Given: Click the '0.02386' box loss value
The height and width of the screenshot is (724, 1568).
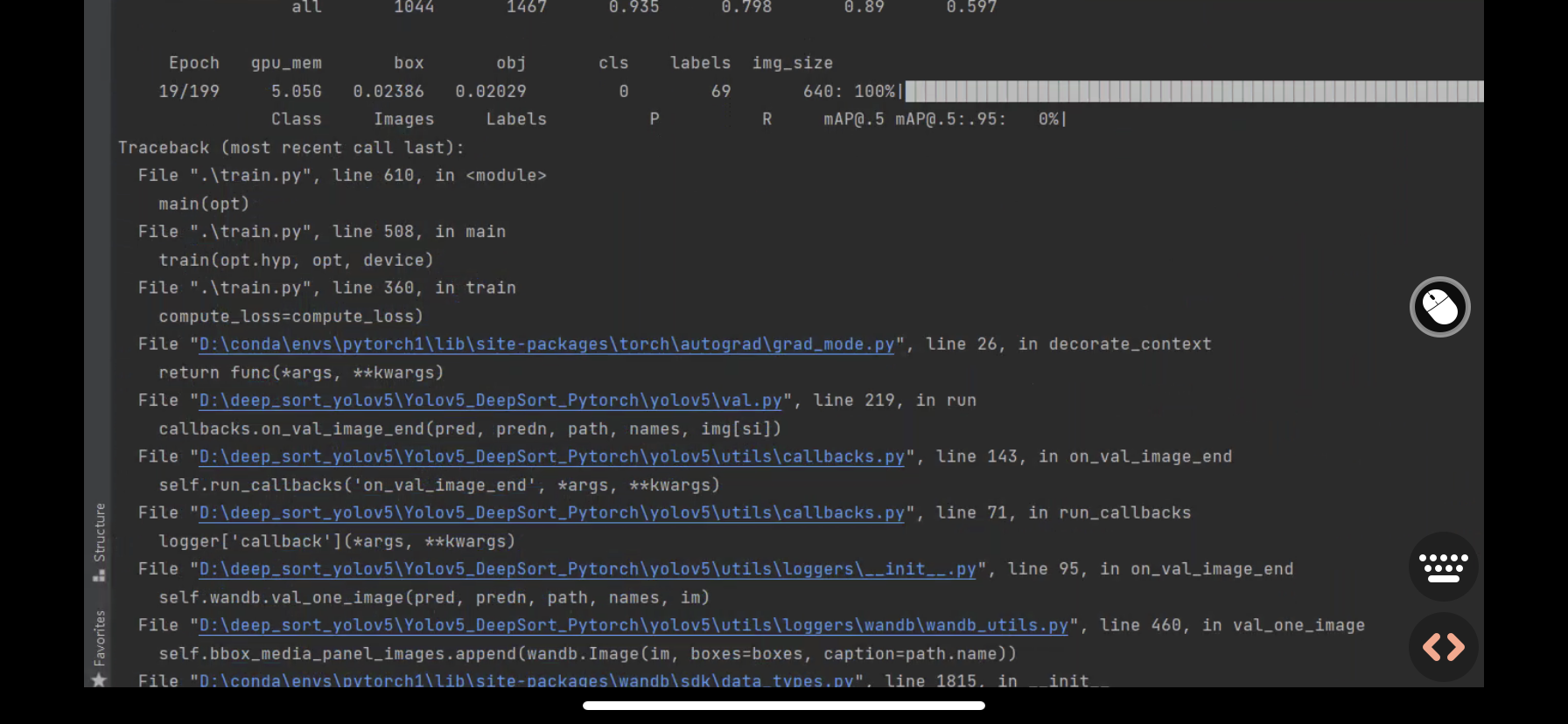Looking at the screenshot, I should pos(388,91).
